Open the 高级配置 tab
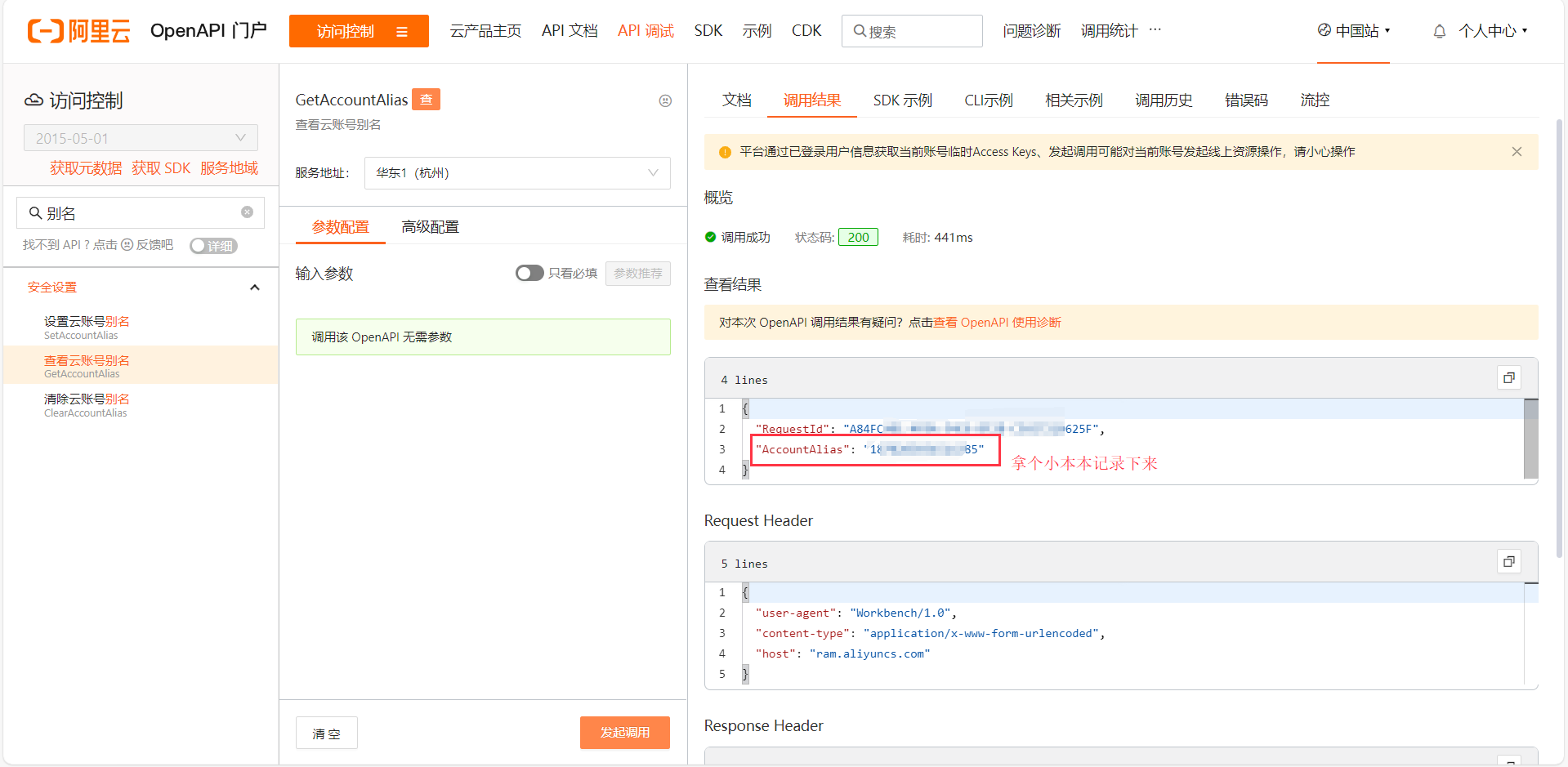 click(430, 227)
